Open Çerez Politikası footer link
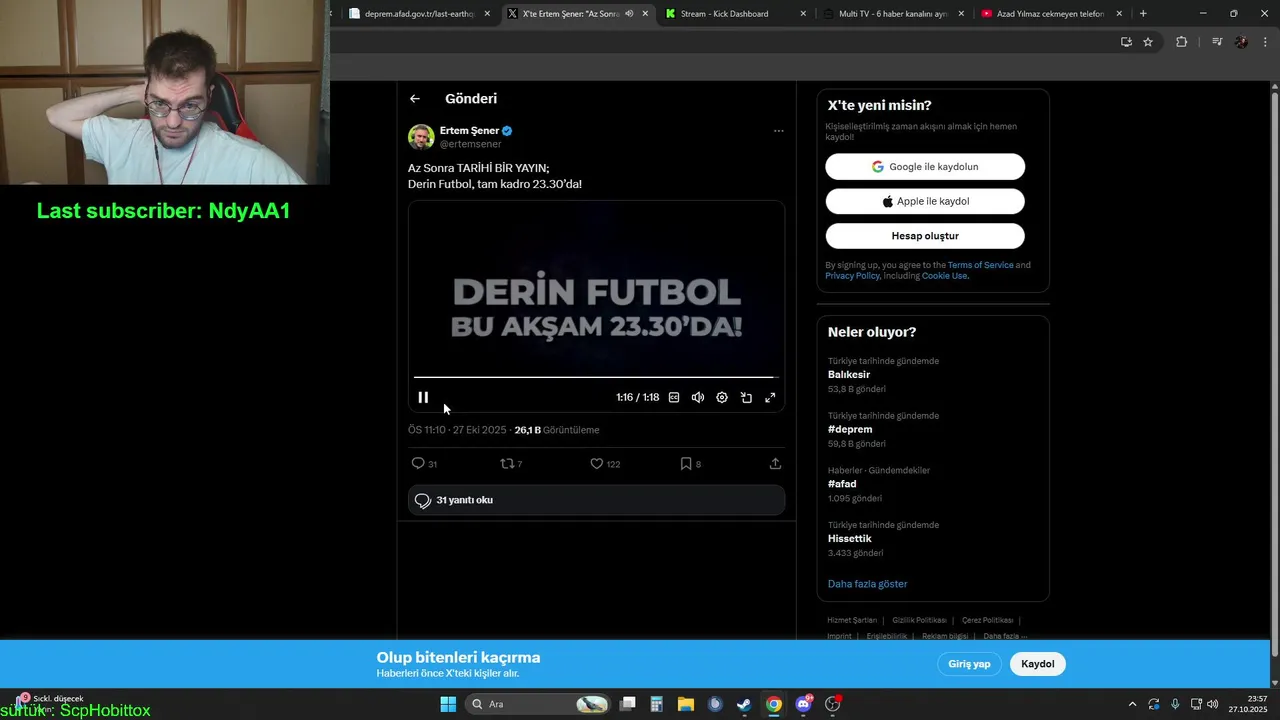The image size is (1280, 720). coord(987,620)
